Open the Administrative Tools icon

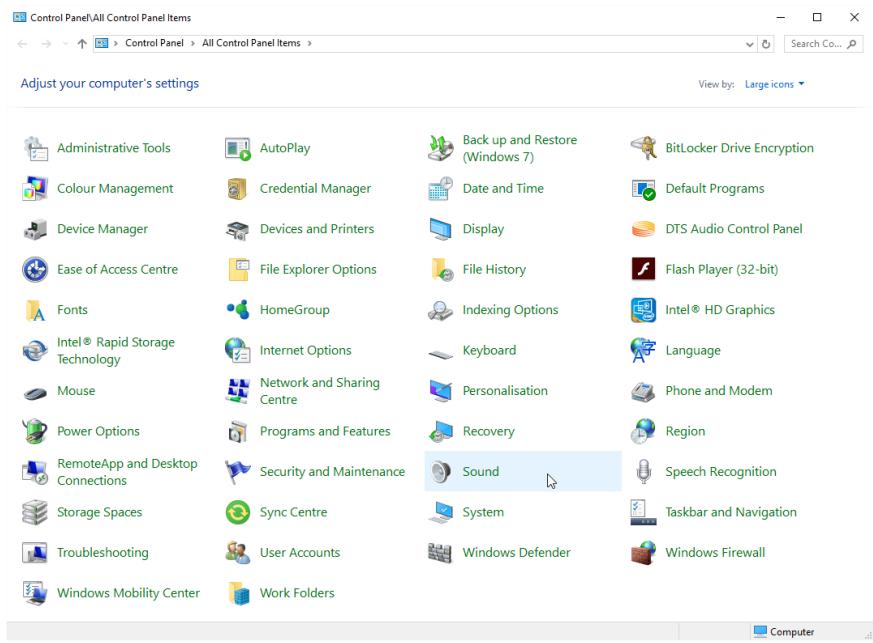point(36,148)
